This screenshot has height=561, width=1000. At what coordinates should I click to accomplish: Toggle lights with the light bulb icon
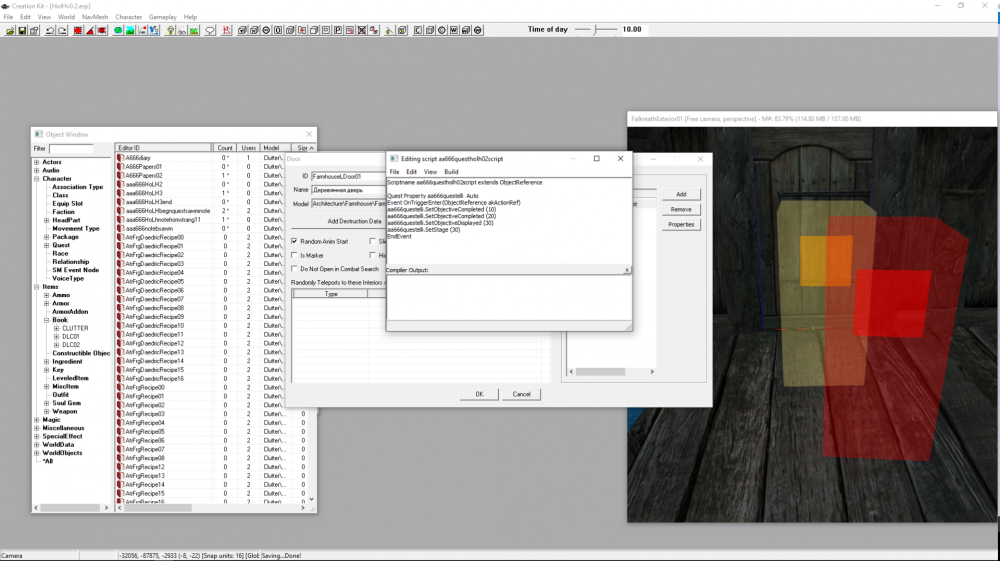coord(170,30)
